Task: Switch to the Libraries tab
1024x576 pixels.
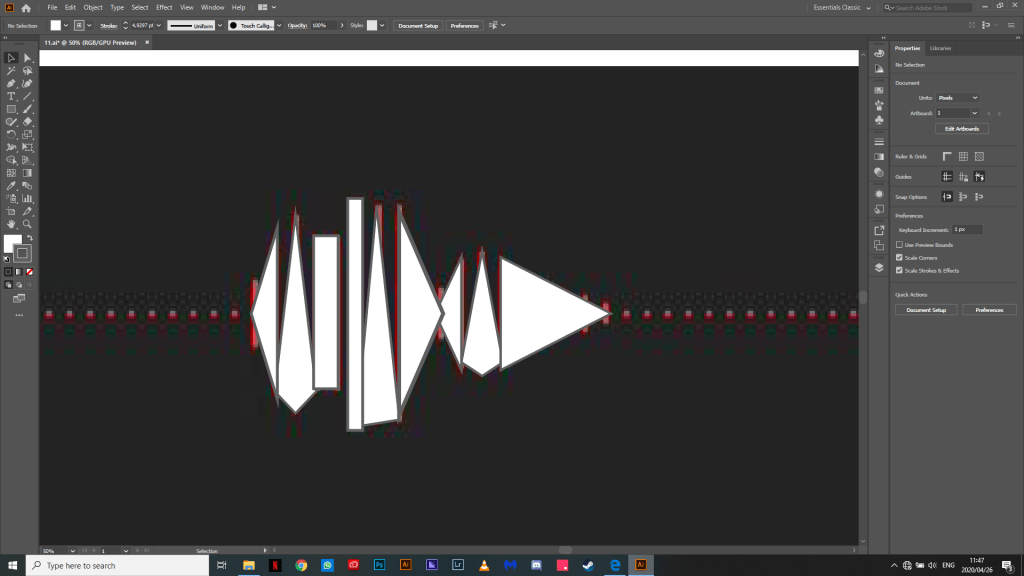Action: tap(940, 48)
